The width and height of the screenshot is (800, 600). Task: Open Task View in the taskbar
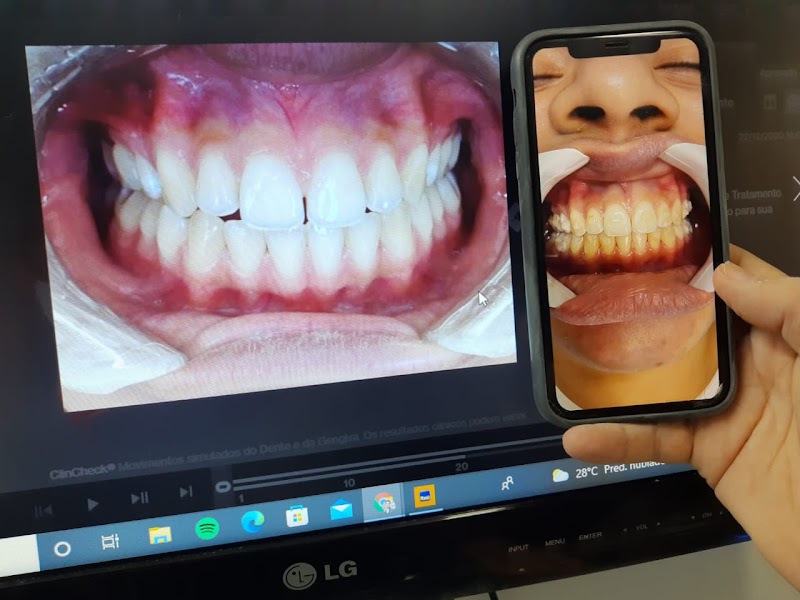(x=108, y=540)
